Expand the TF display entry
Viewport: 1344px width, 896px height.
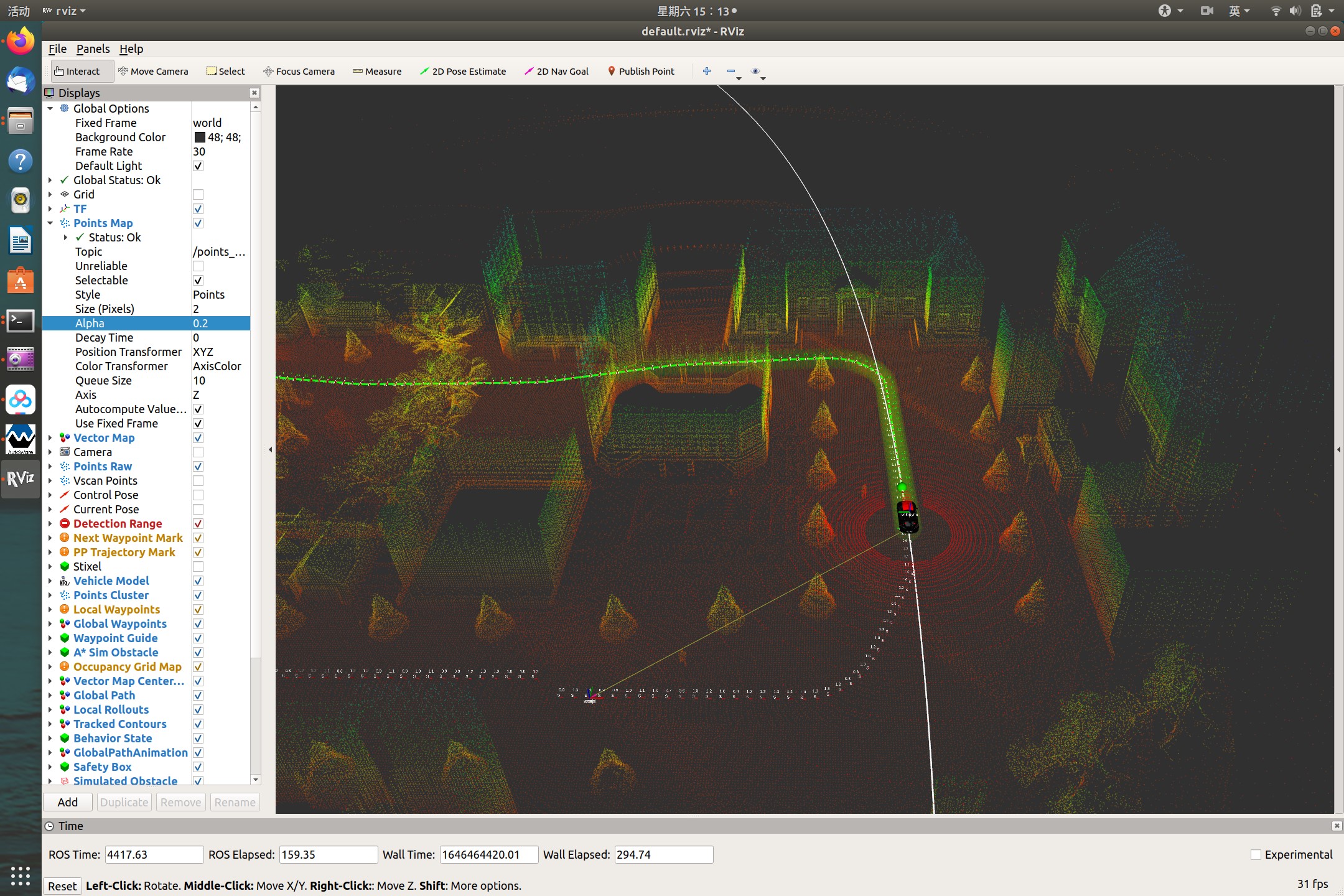(x=50, y=209)
